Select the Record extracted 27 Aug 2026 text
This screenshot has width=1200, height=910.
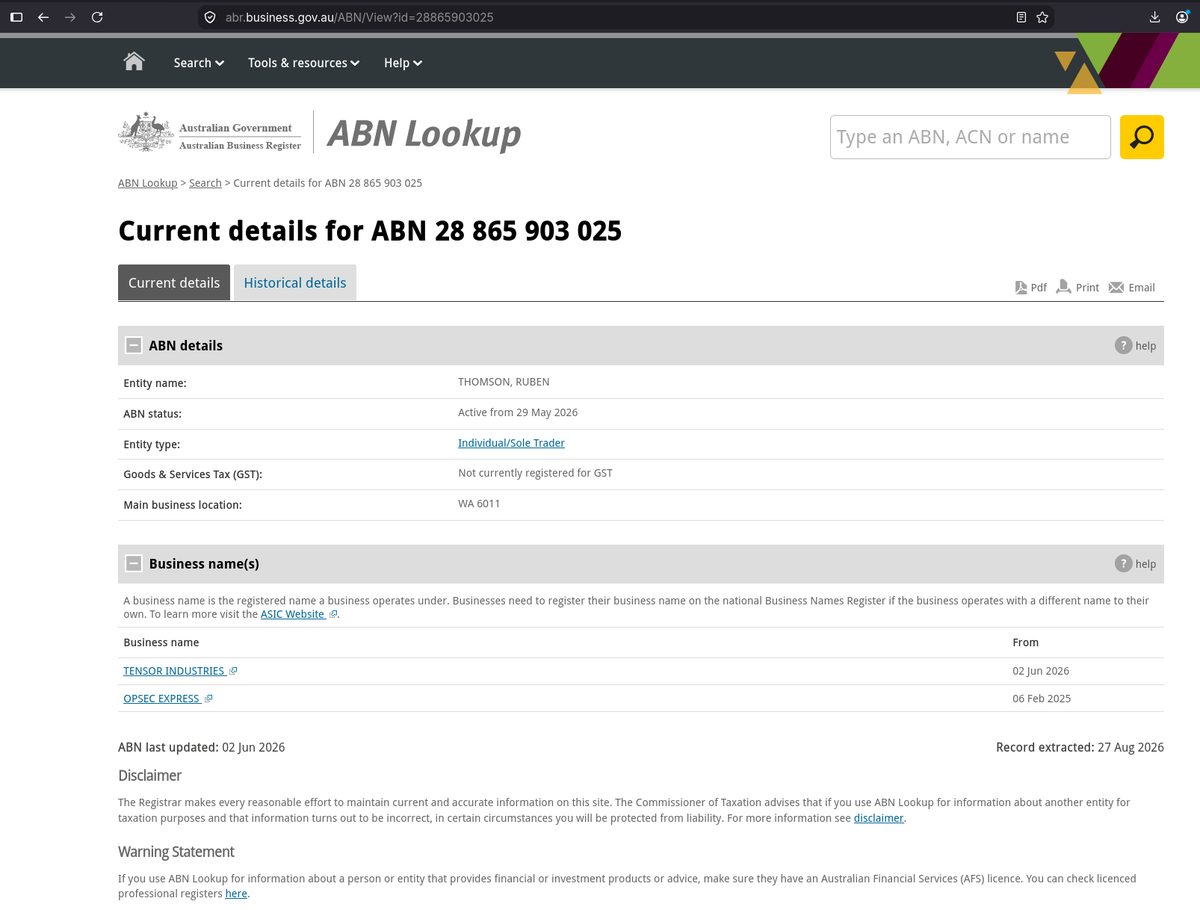coord(1080,747)
